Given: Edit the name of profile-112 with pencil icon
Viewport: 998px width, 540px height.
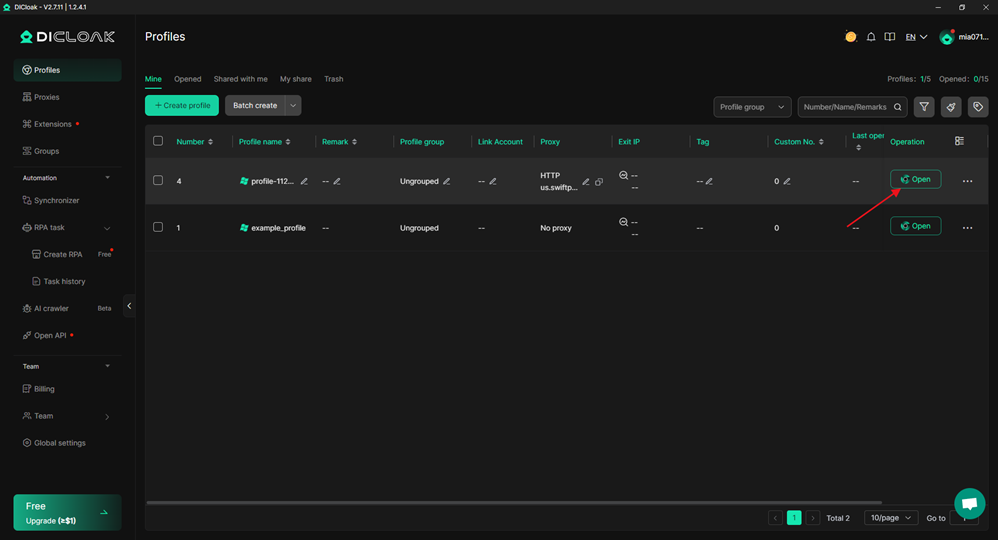Looking at the screenshot, I should [304, 182].
